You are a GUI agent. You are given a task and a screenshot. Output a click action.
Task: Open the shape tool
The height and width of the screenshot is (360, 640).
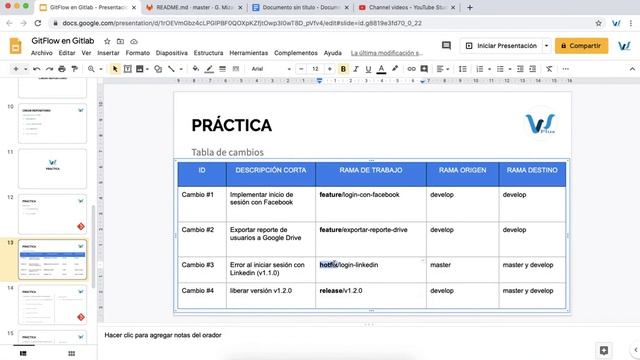(x=158, y=69)
